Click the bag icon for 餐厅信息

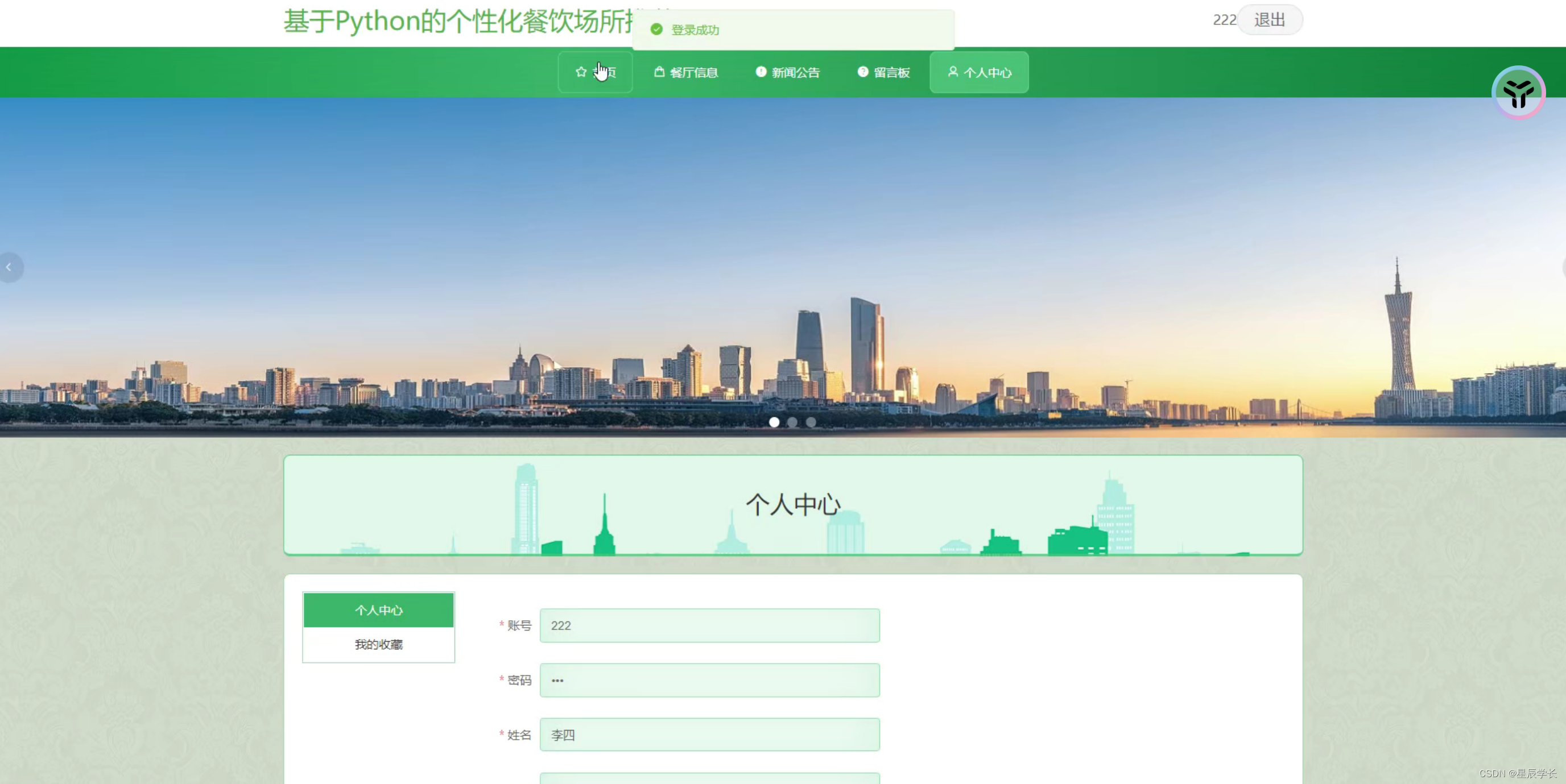click(659, 72)
